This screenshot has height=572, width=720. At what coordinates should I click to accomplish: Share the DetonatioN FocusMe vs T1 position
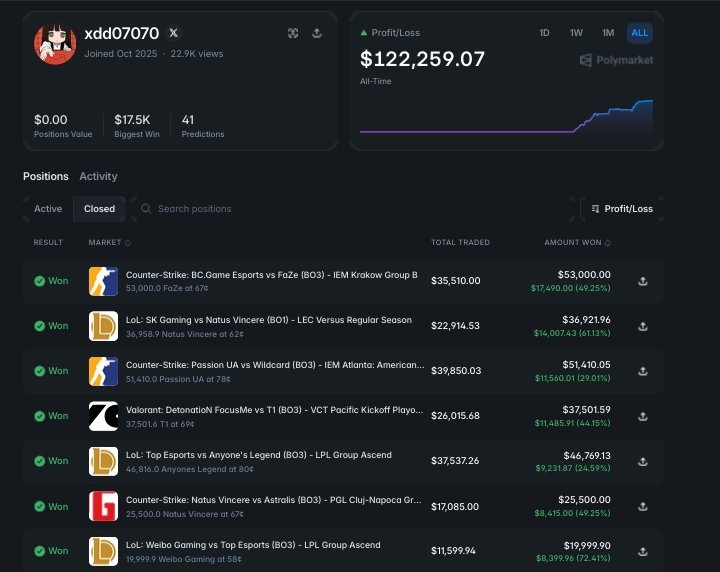click(643, 416)
